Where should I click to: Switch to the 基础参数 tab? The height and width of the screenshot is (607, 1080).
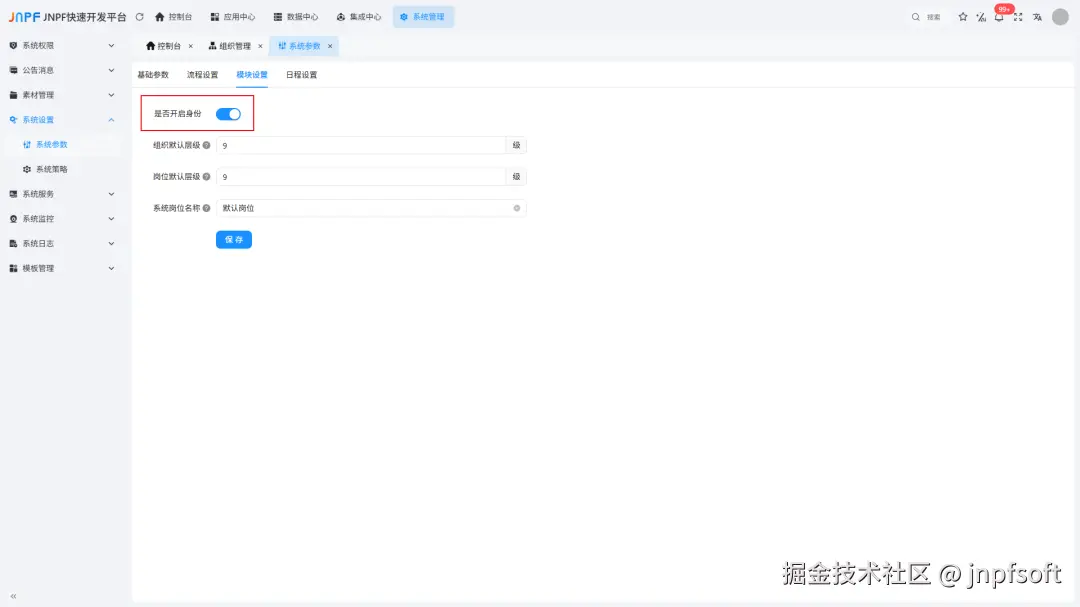tap(152, 74)
